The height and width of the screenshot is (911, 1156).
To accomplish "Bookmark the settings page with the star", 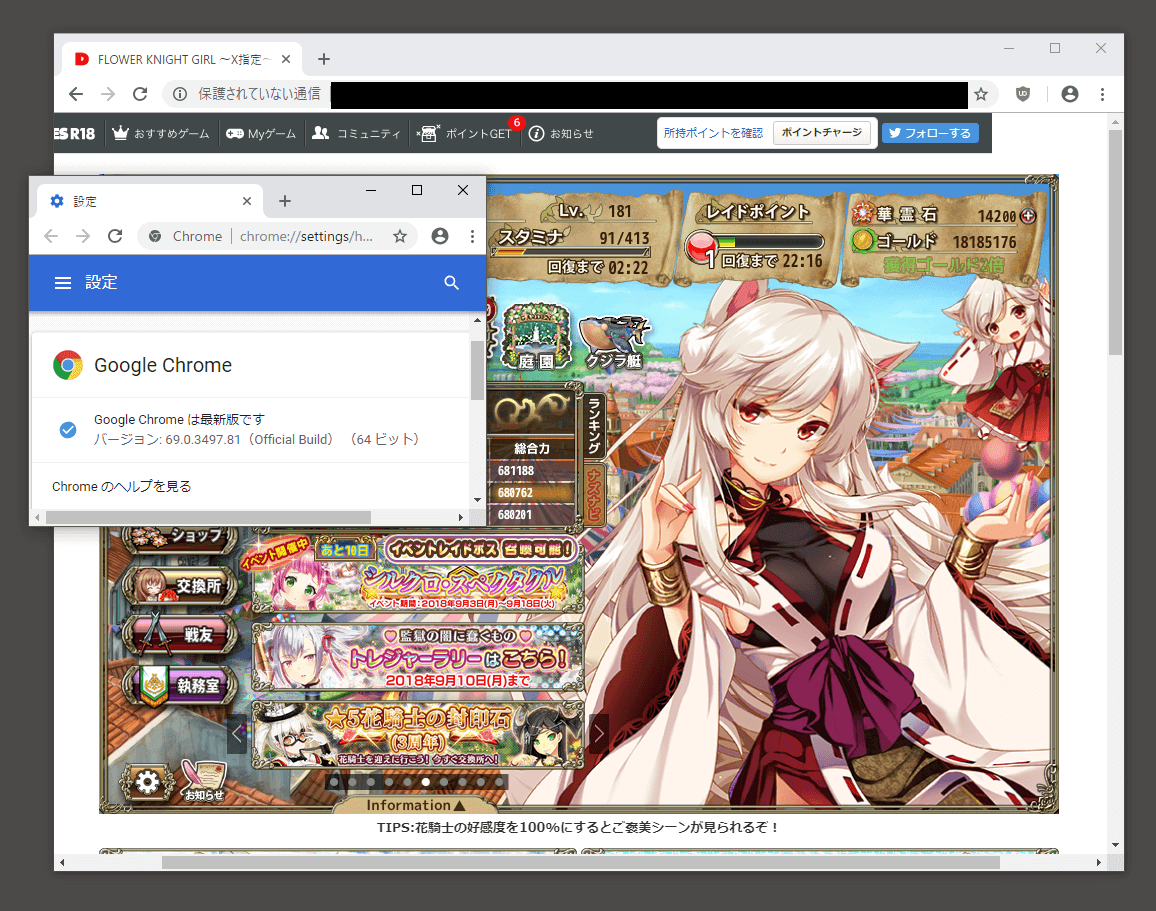I will (x=400, y=236).
